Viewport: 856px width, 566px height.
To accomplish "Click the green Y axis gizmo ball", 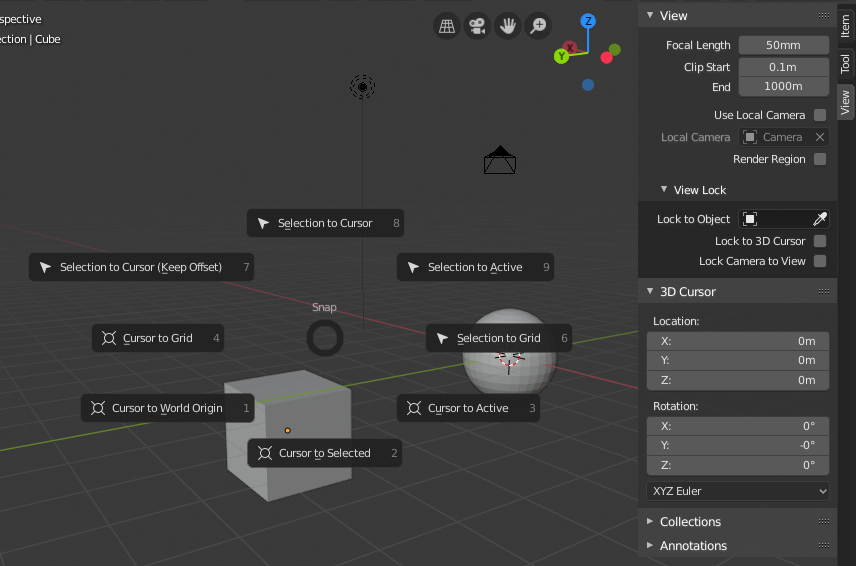I will point(562,56).
